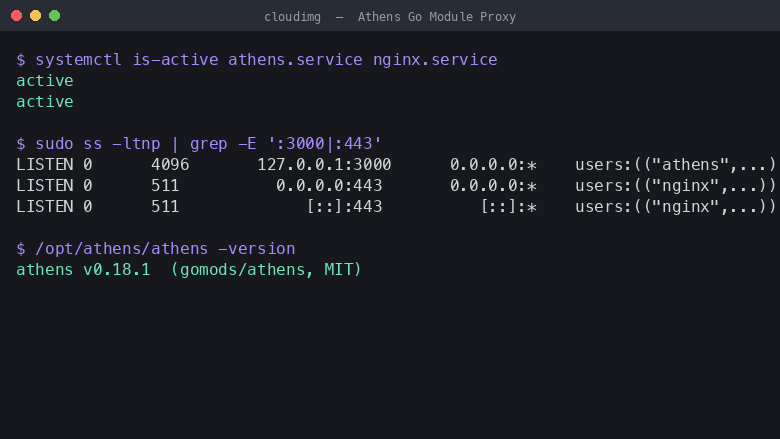This screenshot has width=780, height=439.
Task: Click the address '127.0.0.1:3000'
Action: pos(324,165)
